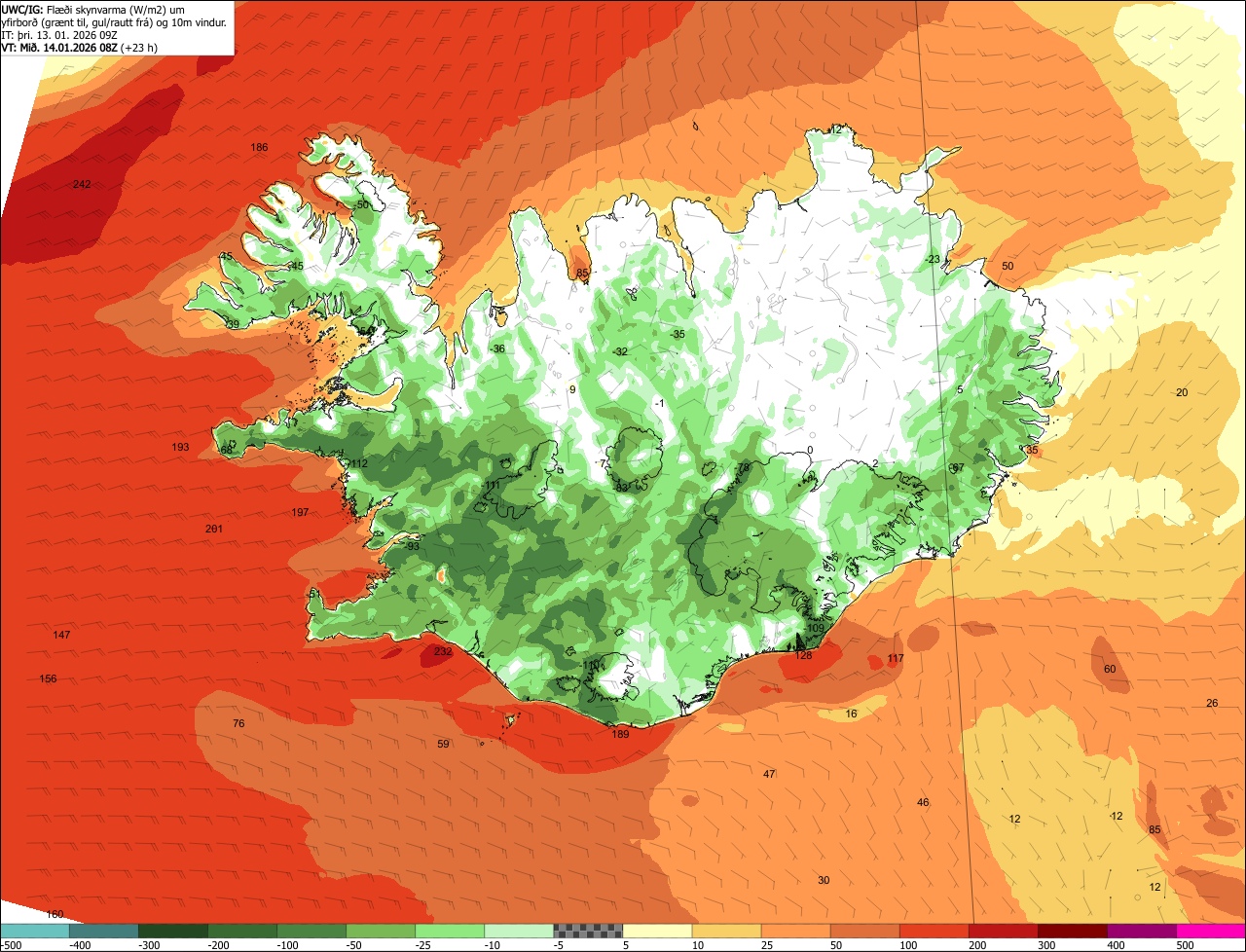1246x952 pixels.
Task: Click the legend label -500
Action: click(x=10, y=944)
